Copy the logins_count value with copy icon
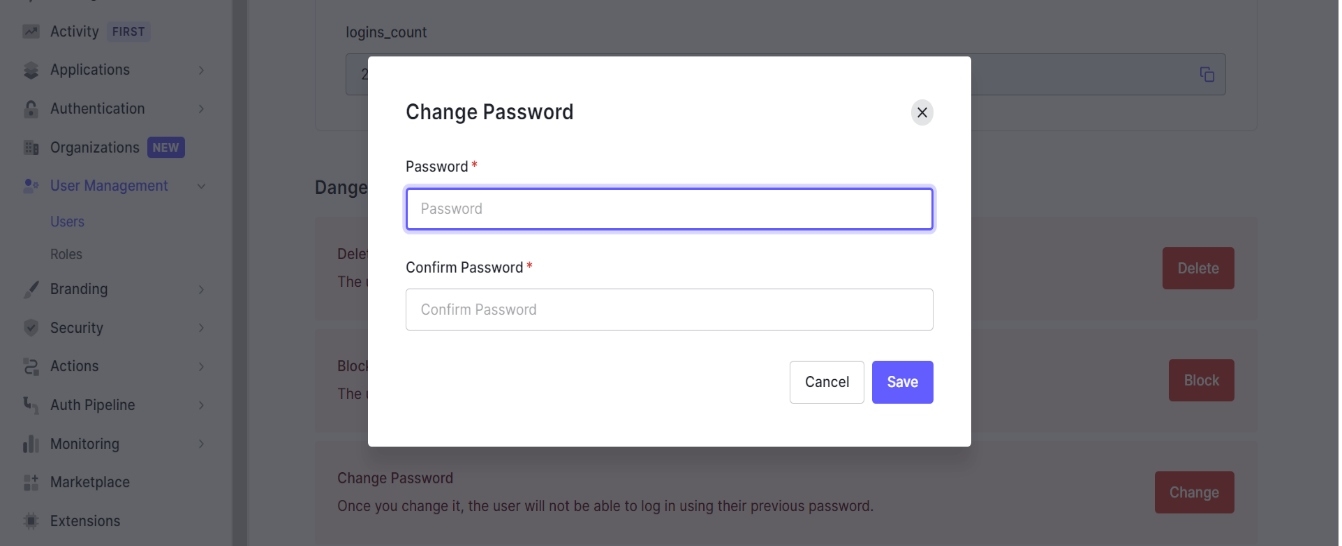Viewport: 1342px width, 546px height. click(x=1207, y=75)
